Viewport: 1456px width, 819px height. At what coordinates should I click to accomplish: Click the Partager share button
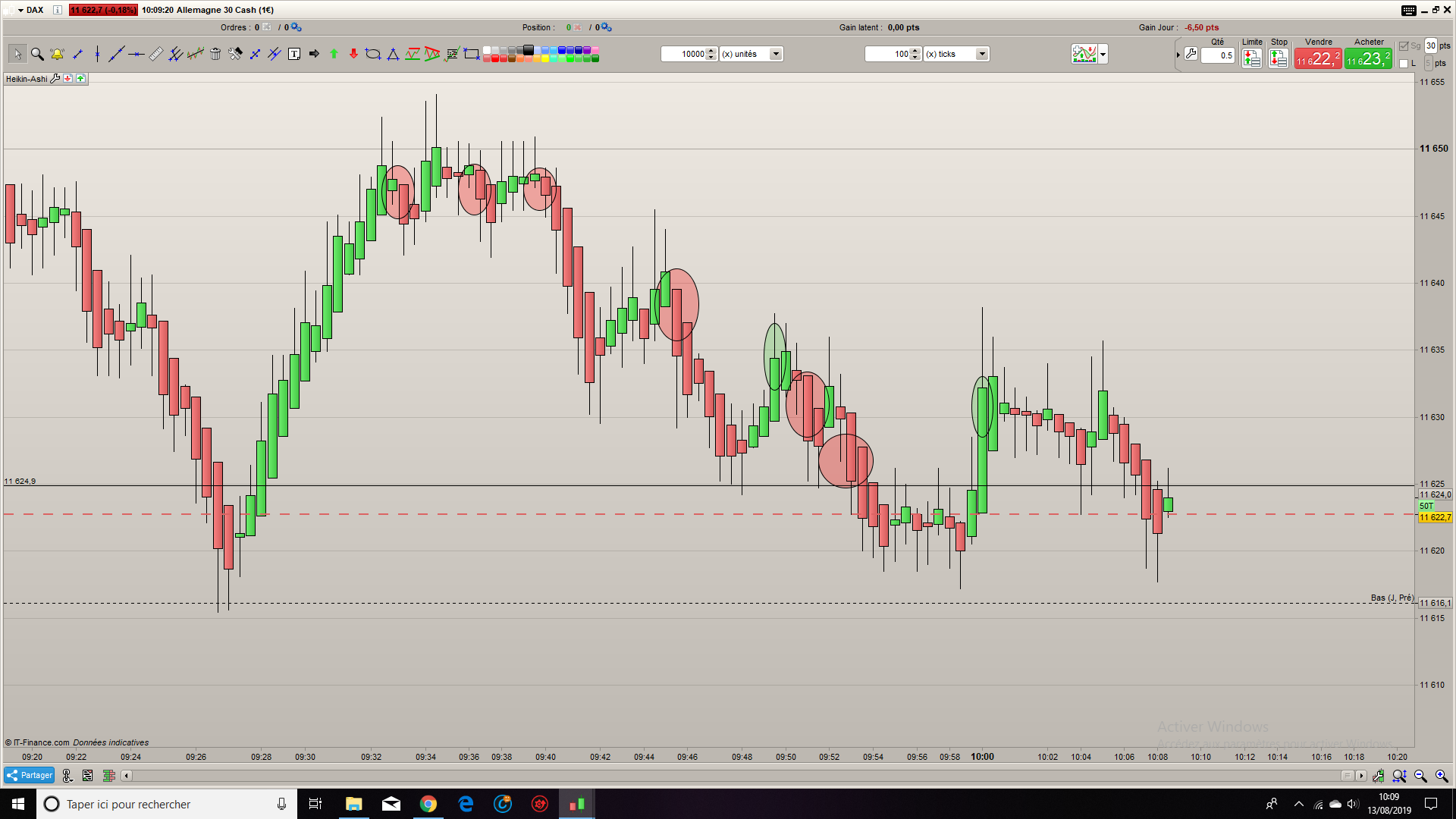click(x=30, y=775)
